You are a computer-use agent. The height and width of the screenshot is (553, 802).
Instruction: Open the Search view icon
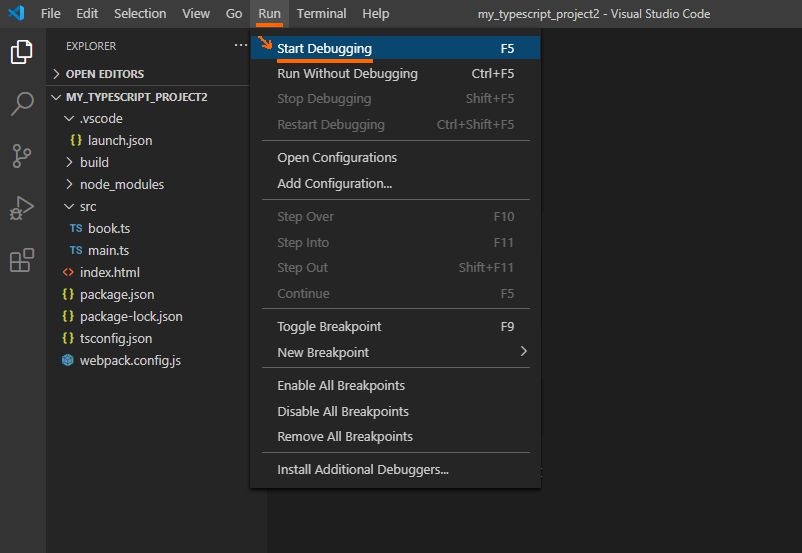click(x=22, y=104)
